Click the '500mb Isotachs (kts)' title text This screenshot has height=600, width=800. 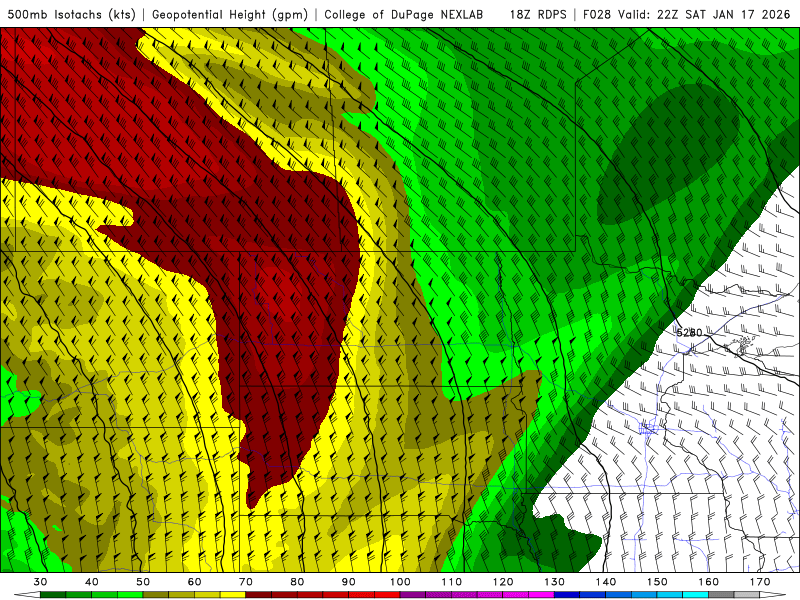coord(71,14)
